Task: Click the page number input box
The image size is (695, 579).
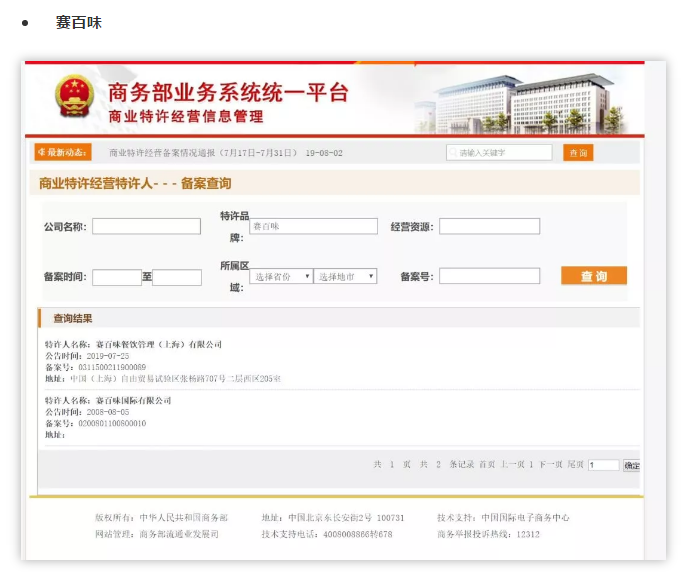Action: point(603,465)
